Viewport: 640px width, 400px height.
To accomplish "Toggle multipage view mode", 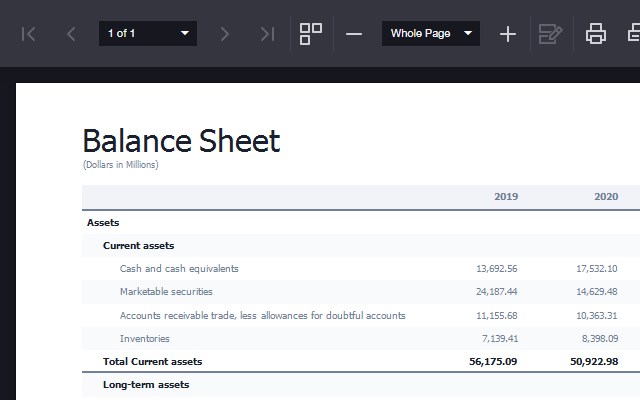I will click(311, 34).
